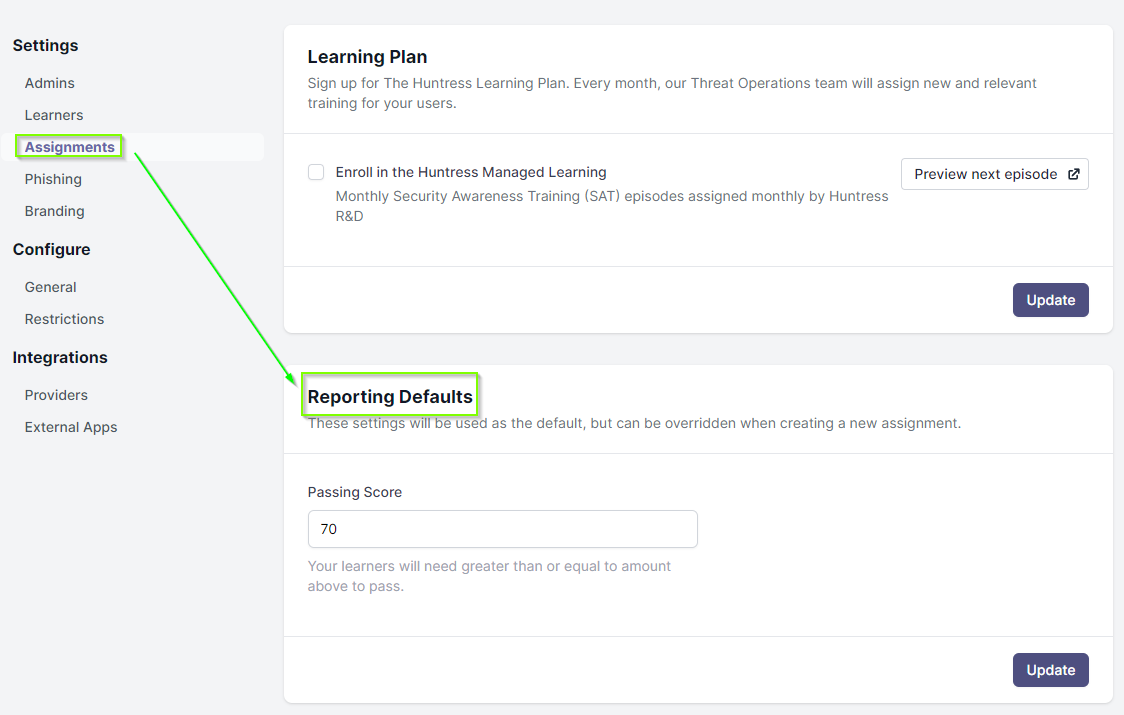This screenshot has height=715, width=1124.
Task: Click the Learning Plan heading
Action: tap(367, 57)
